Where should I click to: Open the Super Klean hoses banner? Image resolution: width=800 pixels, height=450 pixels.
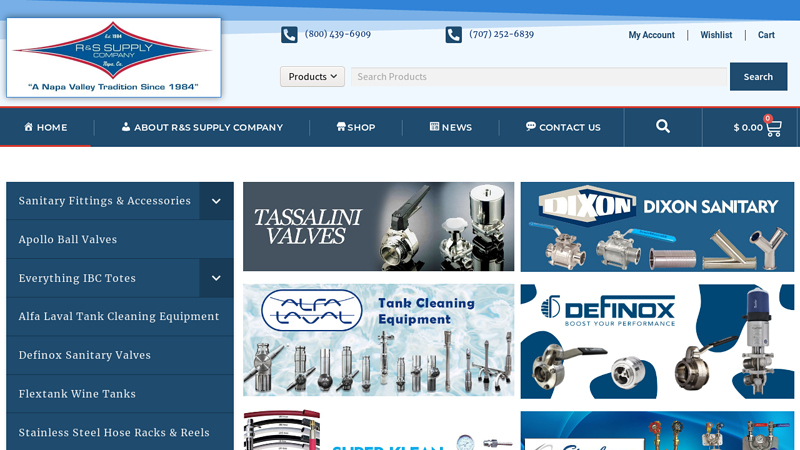pyautogui.click(x=379, y=431)
